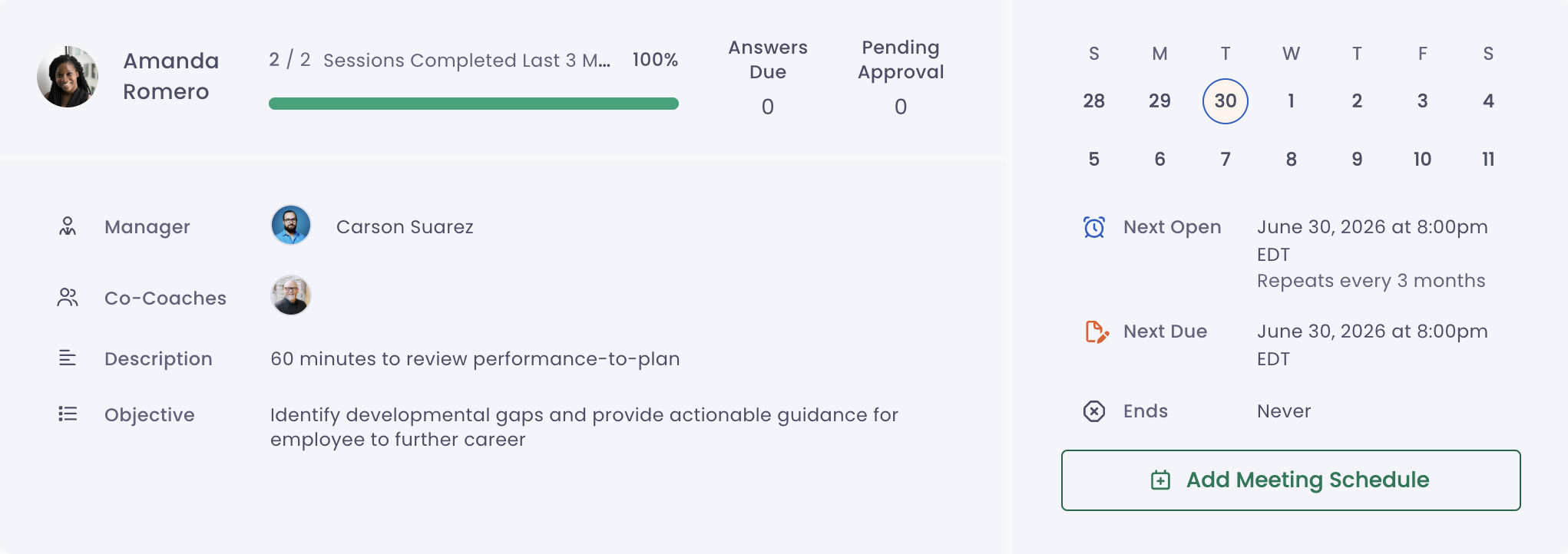1568x554 pixels.
Task: Click the Add Meeting Schedule button
Action: [1291, 480]
